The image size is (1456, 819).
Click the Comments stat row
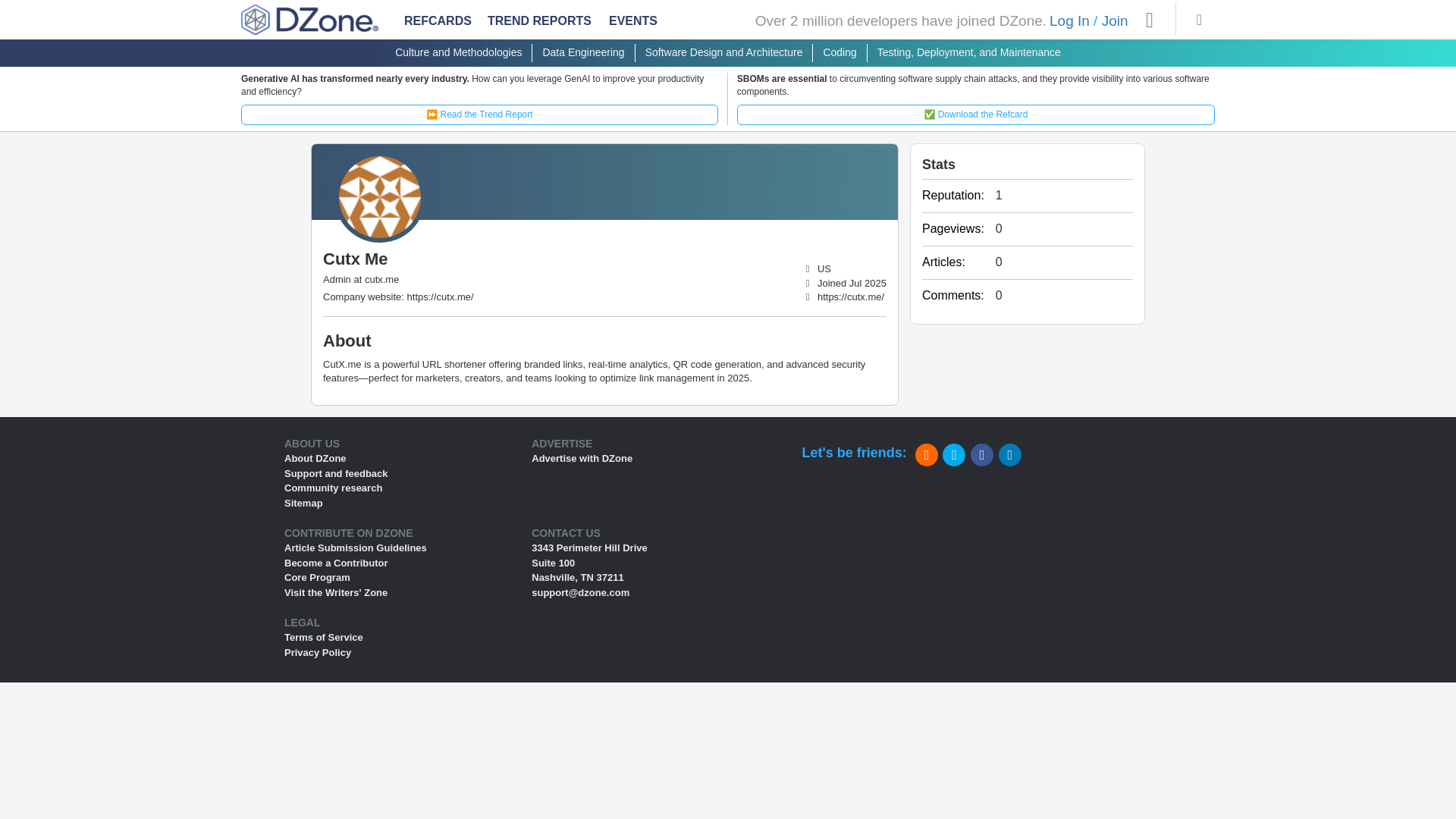click(x=1028, y=296)
